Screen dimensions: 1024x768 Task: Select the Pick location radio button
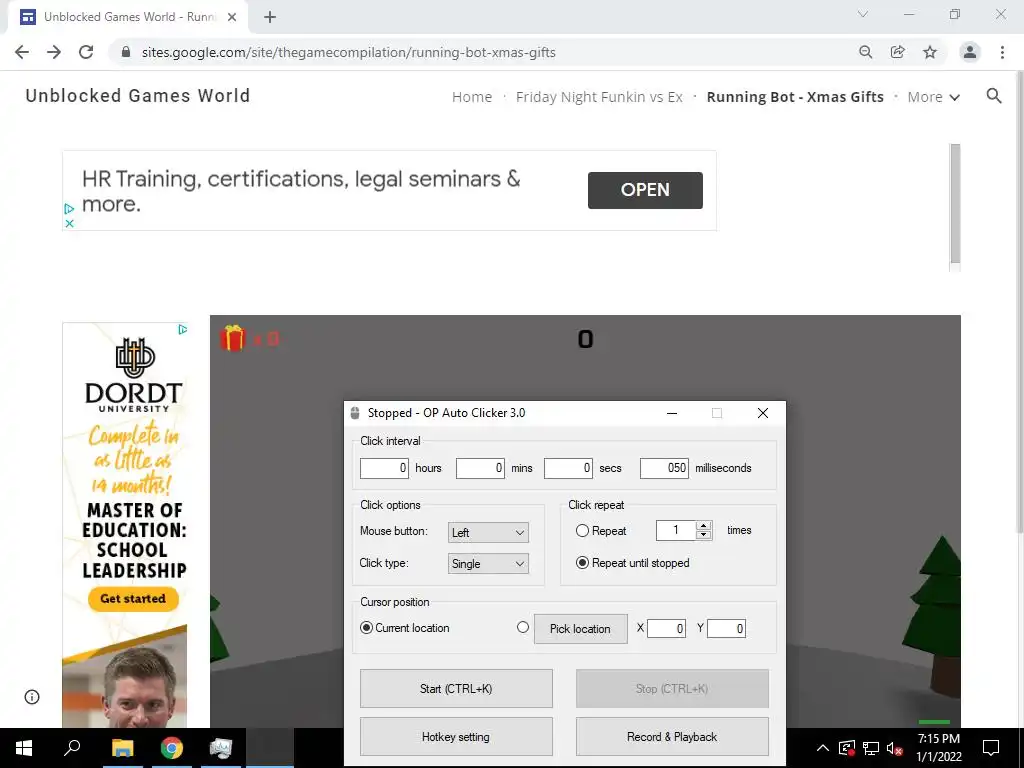pyautogui.click(x=522, y=627)
